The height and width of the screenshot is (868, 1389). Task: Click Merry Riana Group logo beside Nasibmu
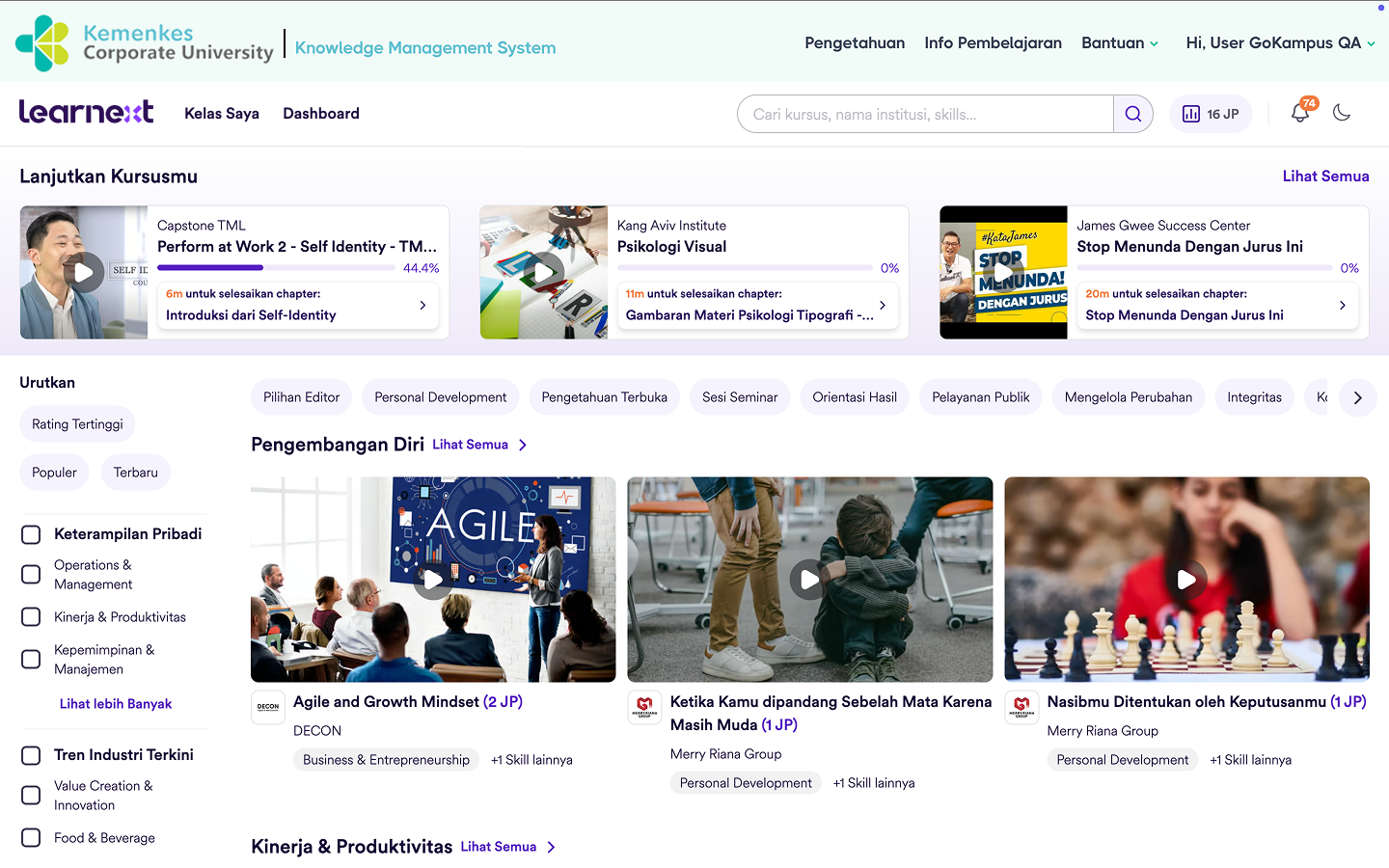coord(1021,707)
